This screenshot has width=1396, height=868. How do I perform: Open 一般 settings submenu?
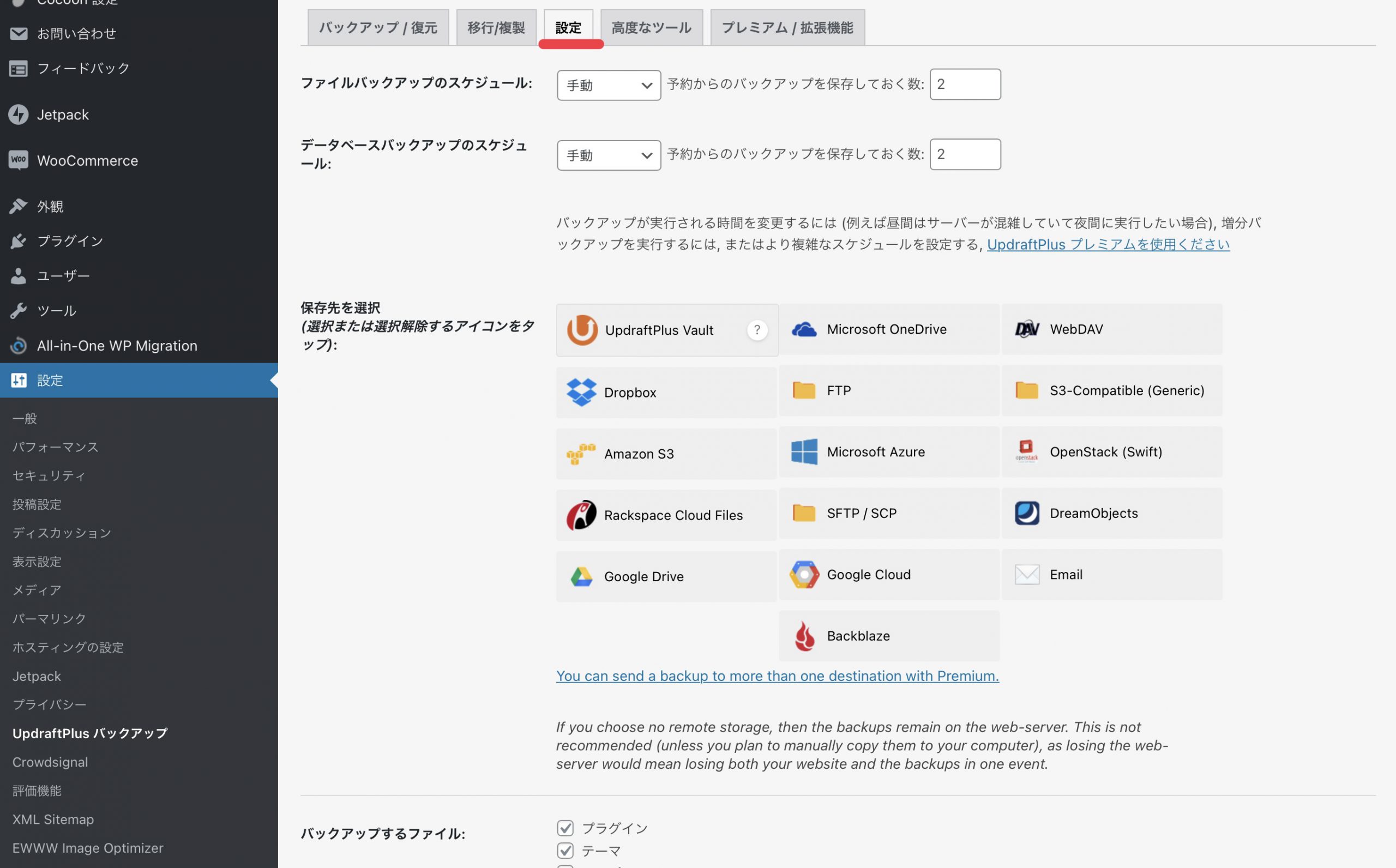pyautogui.click(x=25, y=419)
